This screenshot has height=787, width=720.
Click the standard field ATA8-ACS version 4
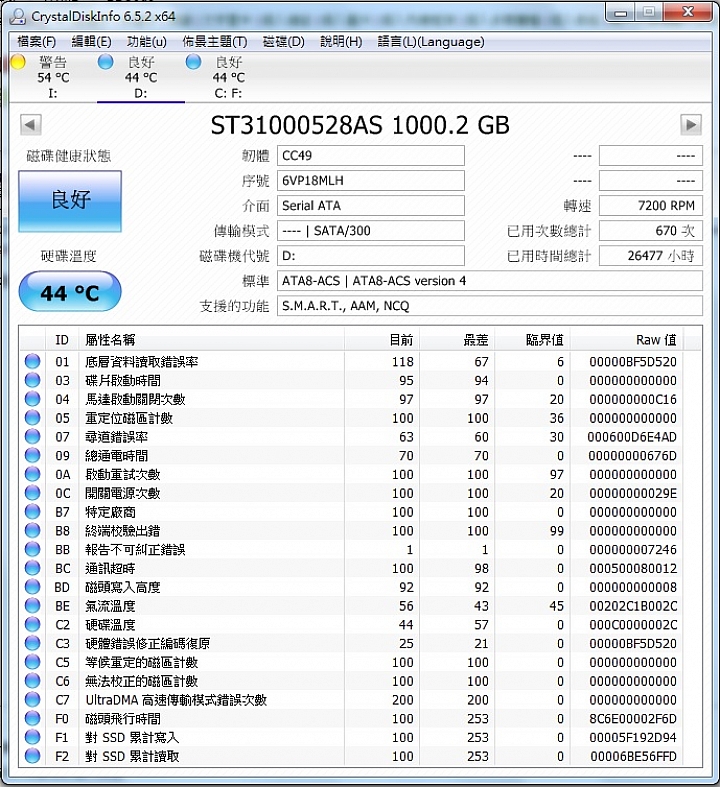(x=490, y=281)
